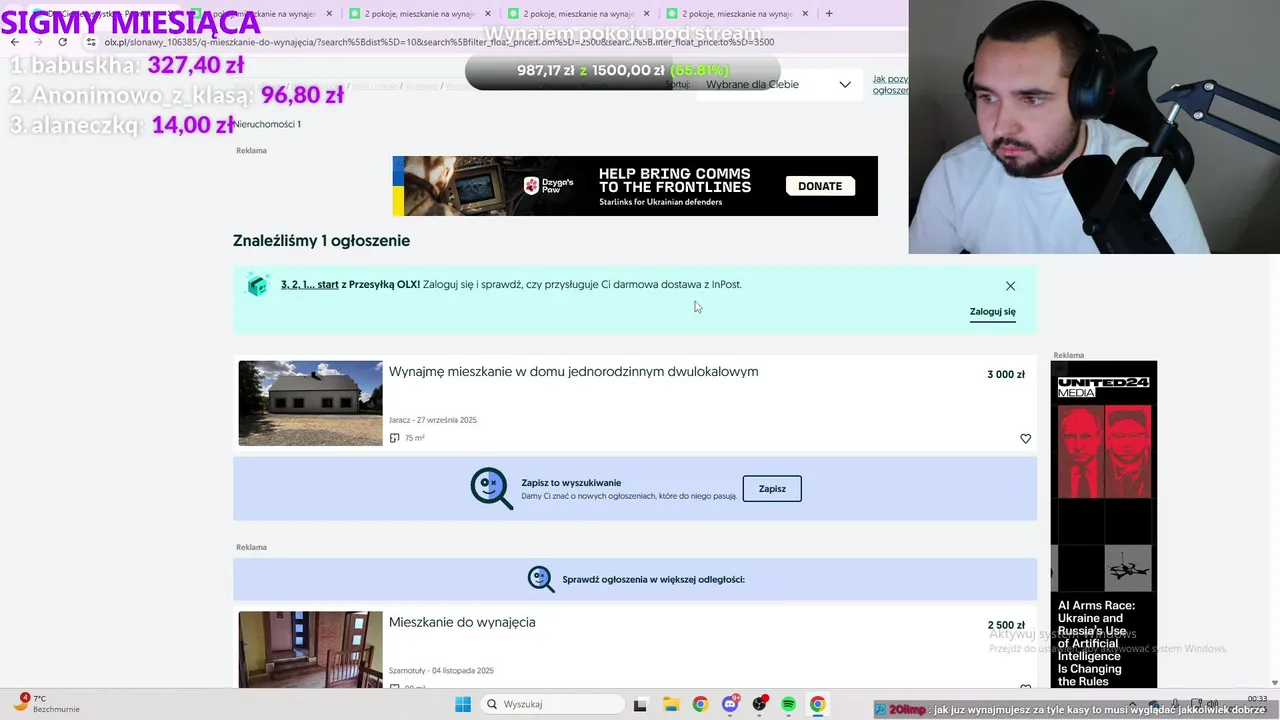1280x720 pixels.
Task: Click 'Znaleźliśmy 1 ogłoszenie' heading
Action: [x=321, y=241]
